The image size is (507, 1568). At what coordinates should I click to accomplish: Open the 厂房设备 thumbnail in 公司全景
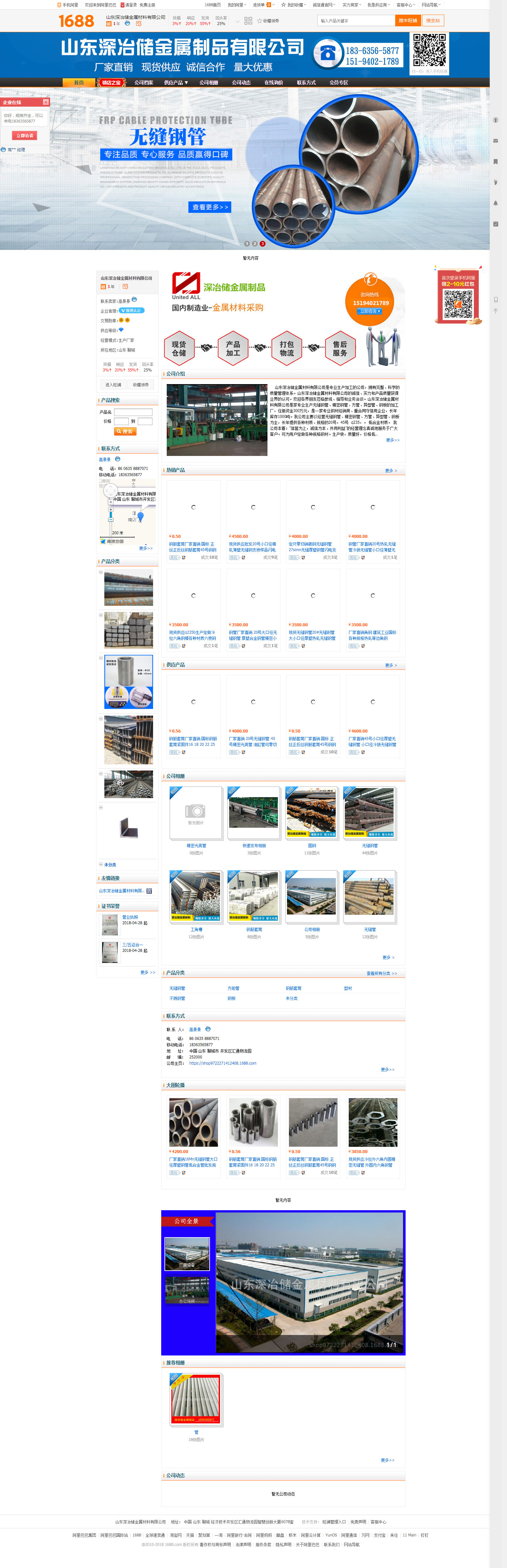(x=188, y=1253)
